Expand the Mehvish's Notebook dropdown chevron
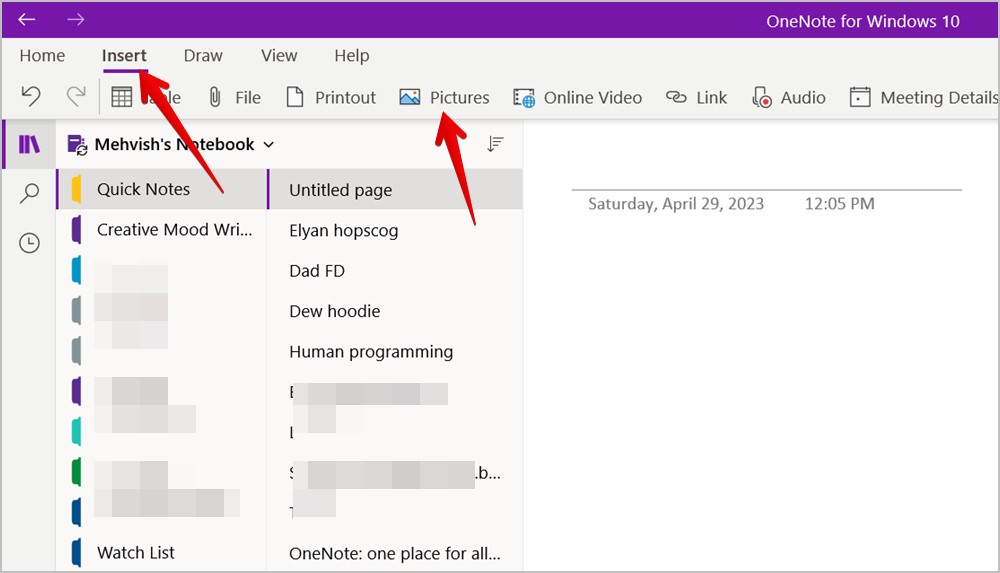The width and height of the screenshot is (1000, 573). (x=269, y=145)
